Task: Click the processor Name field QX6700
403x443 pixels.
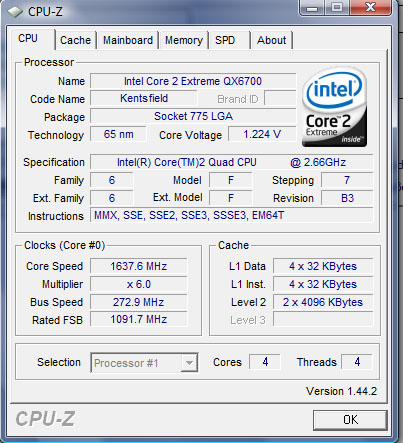Action: 193,81
